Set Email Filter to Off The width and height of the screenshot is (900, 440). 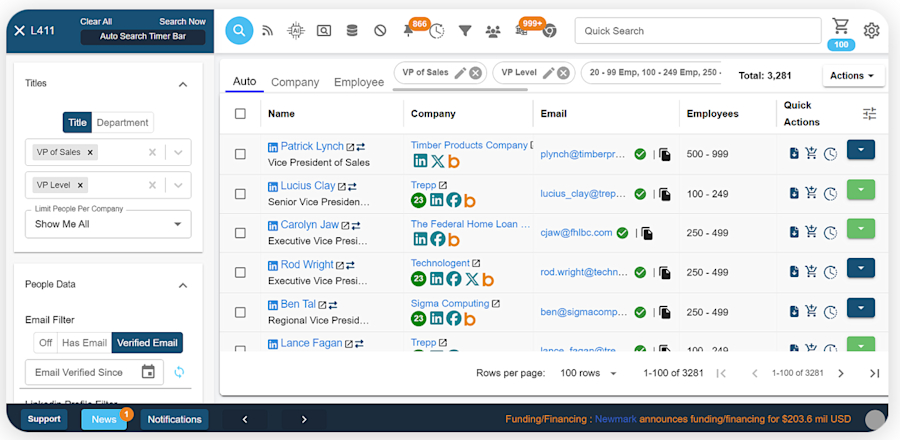[x=45, y=342]
